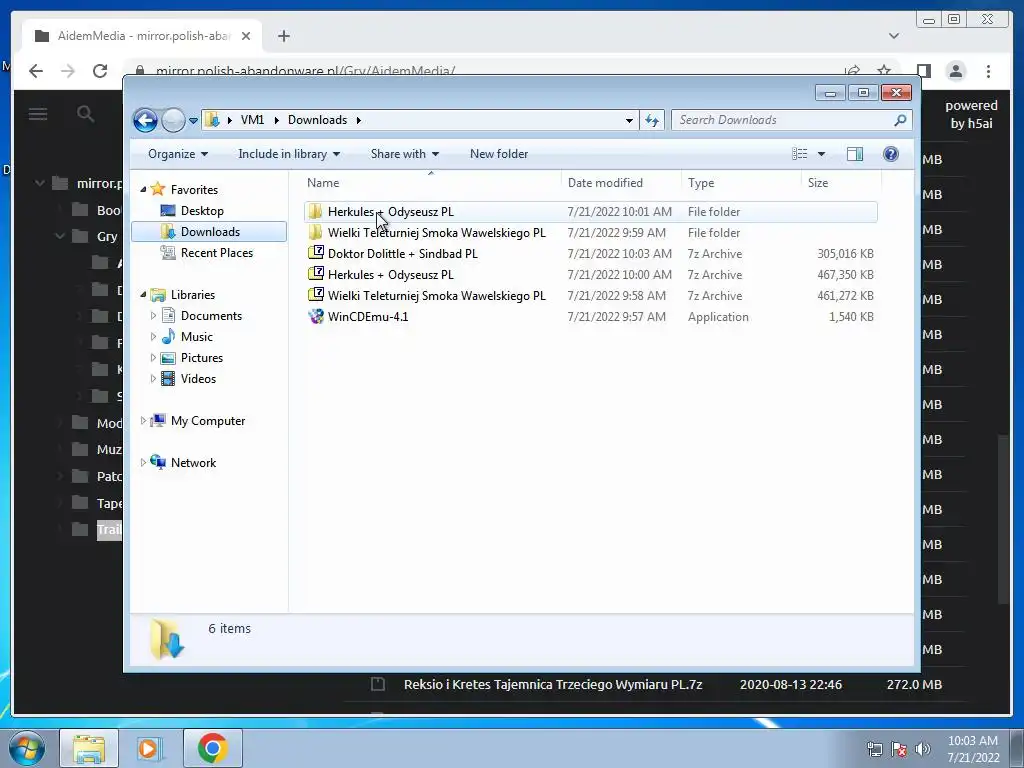Click the Explorer forward navigation button
The image size is (1024, 768).
[x=173, y=120]
